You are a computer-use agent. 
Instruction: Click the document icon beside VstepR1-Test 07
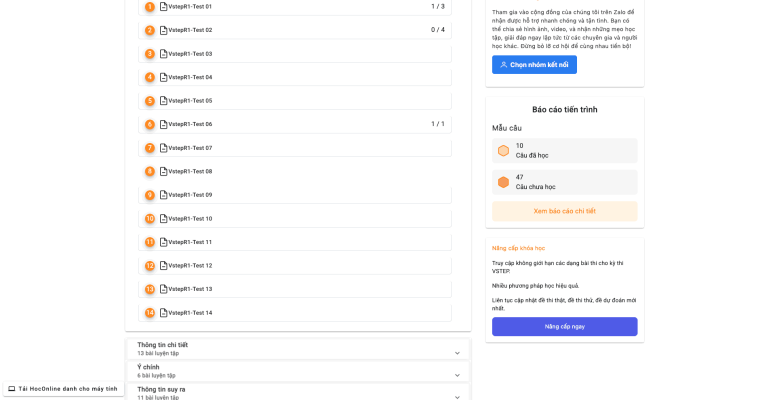click(x=164, y=148)
